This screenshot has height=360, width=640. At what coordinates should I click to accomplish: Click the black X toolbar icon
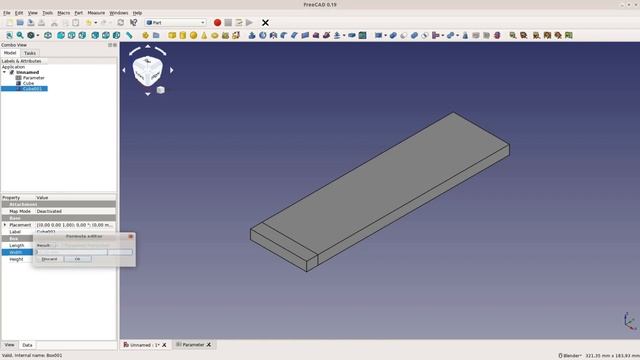265,23
